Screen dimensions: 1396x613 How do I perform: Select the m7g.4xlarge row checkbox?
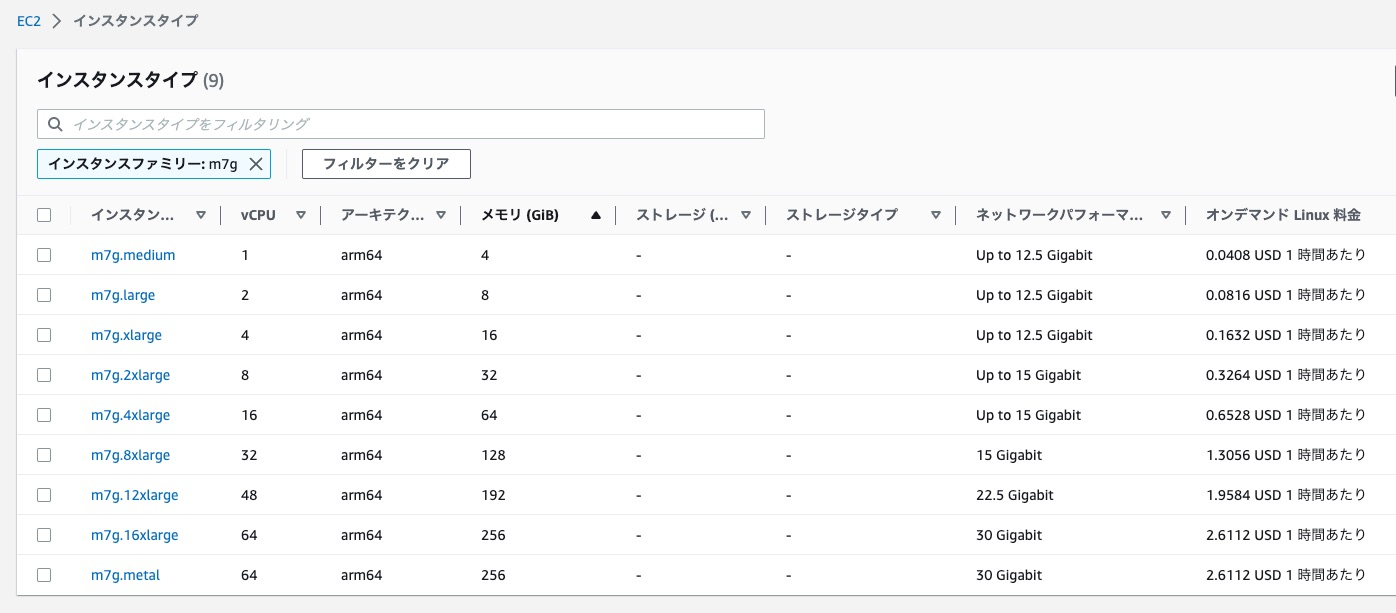[44, 415]
